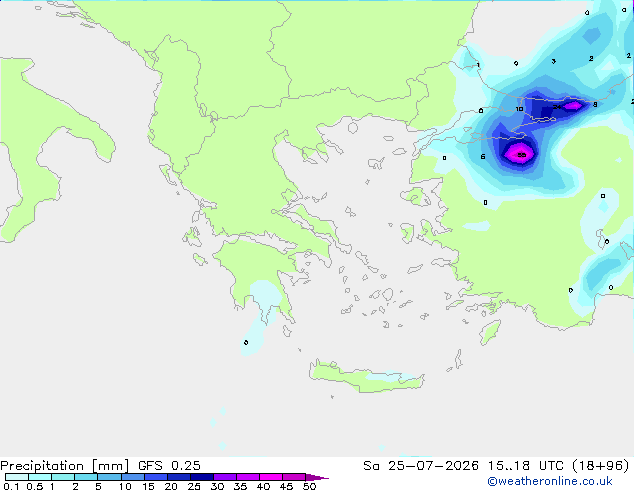Viewport: 634px width, 490px height.
Task: Click the "25" legend tick label
Action: click(194, 486)
